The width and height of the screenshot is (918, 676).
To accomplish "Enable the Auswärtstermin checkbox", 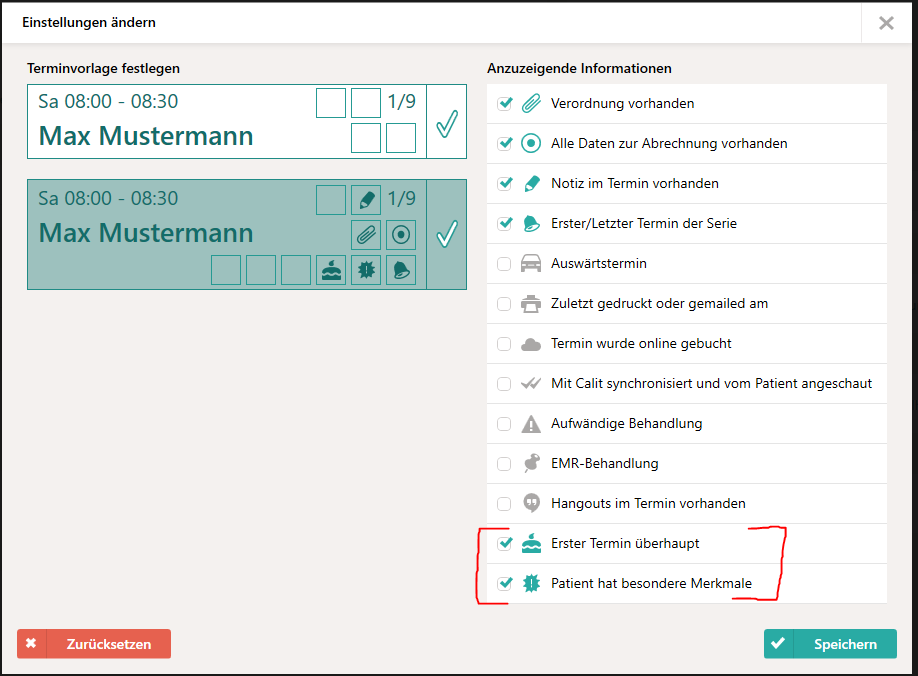I will click(504, 264).
